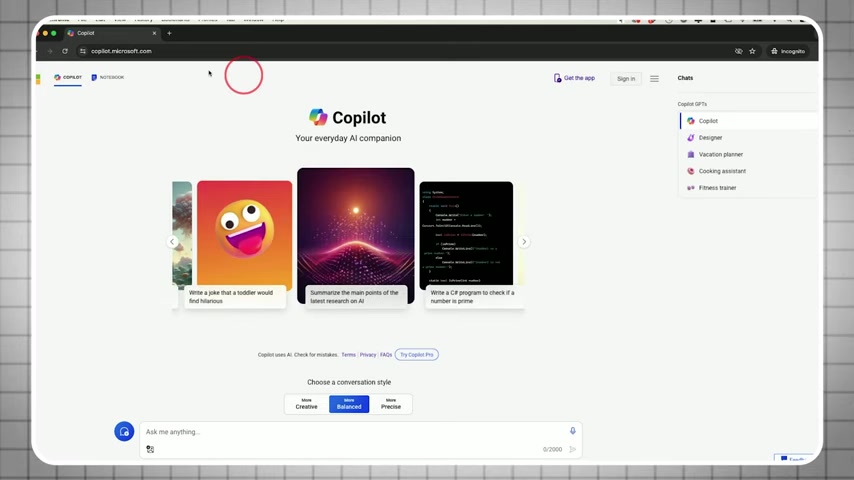854x480 pixels.
Task: Close the Copilot browser tab
Action: [x=154, y=33]
